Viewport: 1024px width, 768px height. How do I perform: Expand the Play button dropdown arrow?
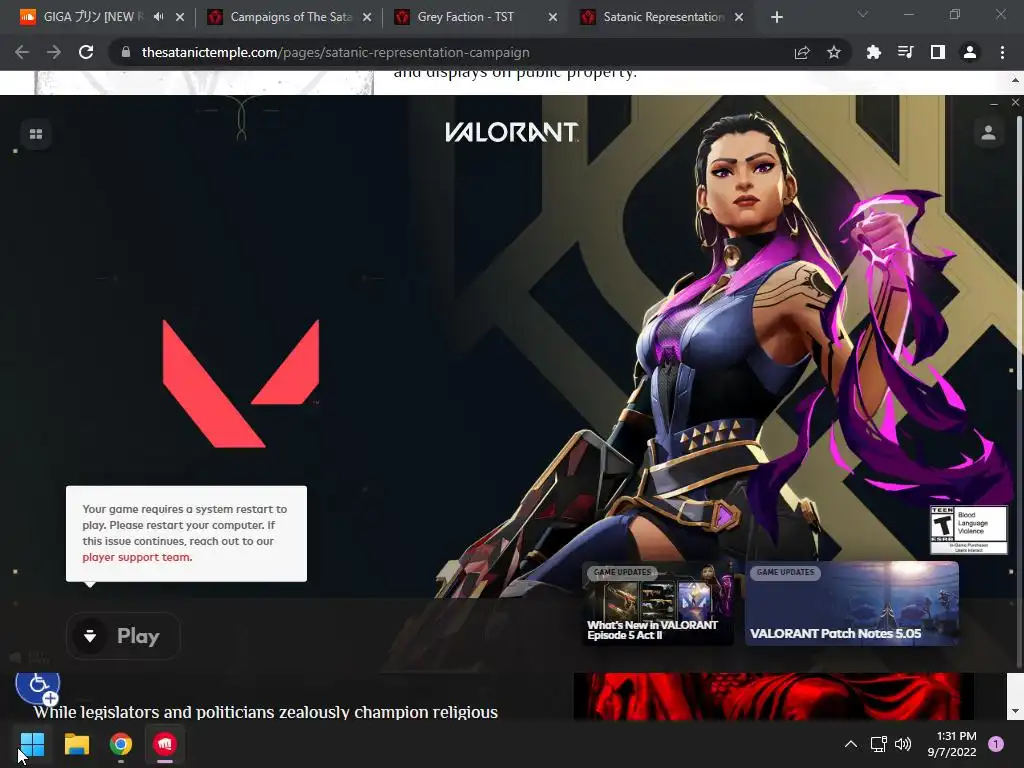pyautogui.click(x=90, y=635)
